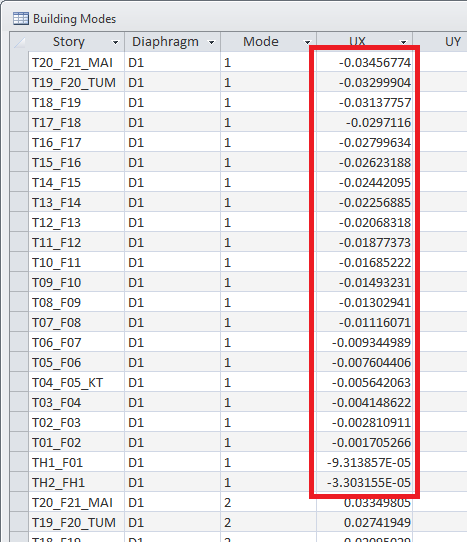The width and height of the screenshot is (467, 542).
Task: Click the T19_F20_TUM story cell in mode 1
Action: (x=76, y=82)
